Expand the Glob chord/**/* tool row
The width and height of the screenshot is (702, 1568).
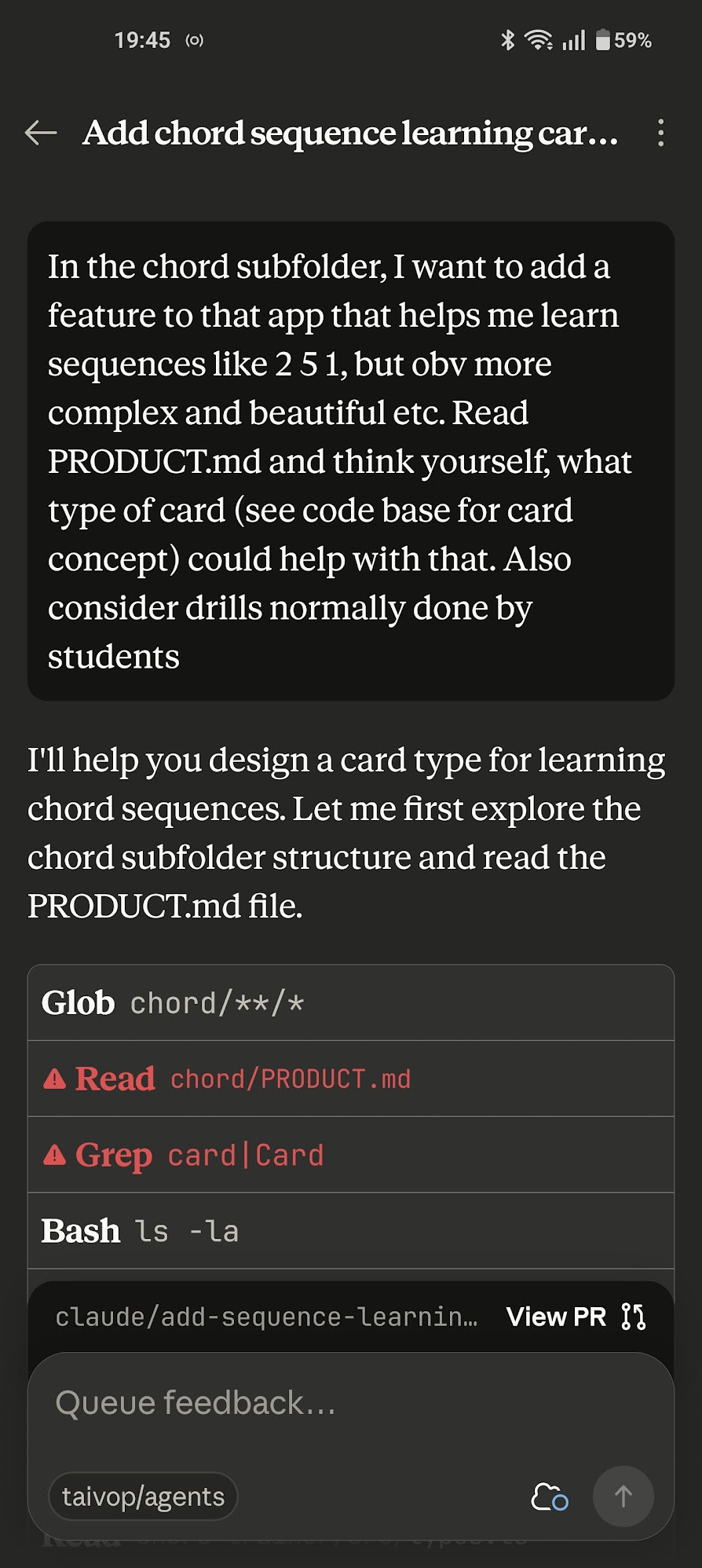point(350,1003)
